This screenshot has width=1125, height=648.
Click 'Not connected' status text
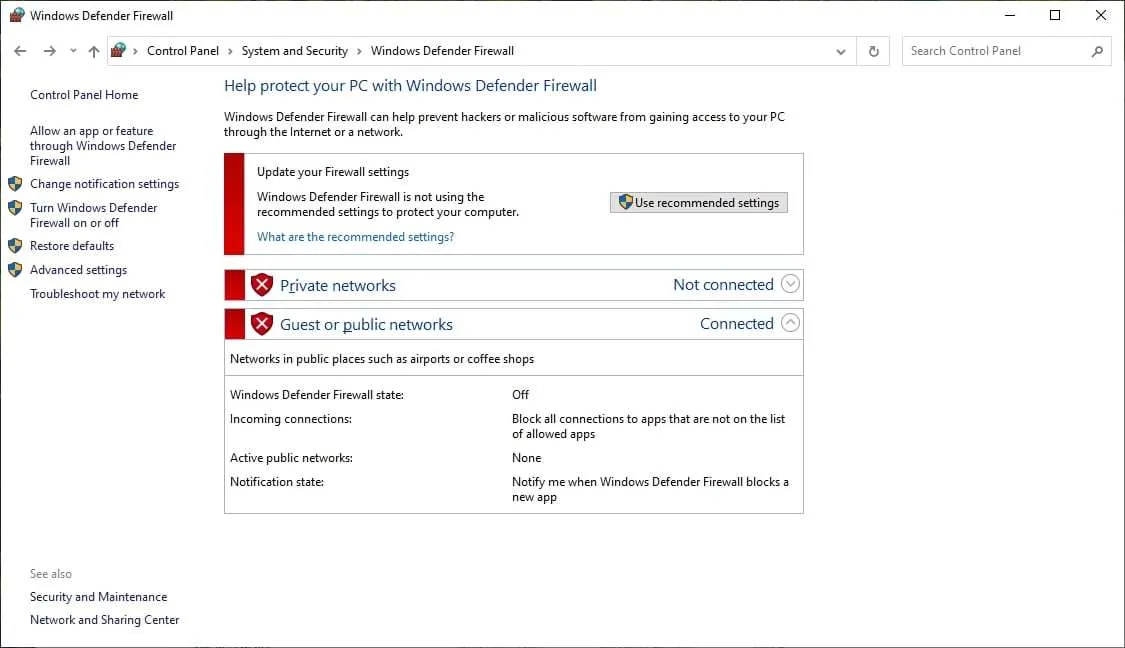coord(723,285)
